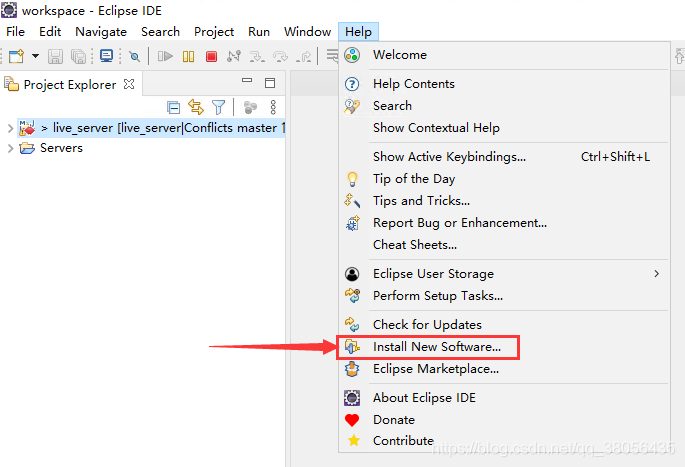Screen dimensions: 685x467
Task: Toggle Link with Editor icon
Action: point(196,107)
